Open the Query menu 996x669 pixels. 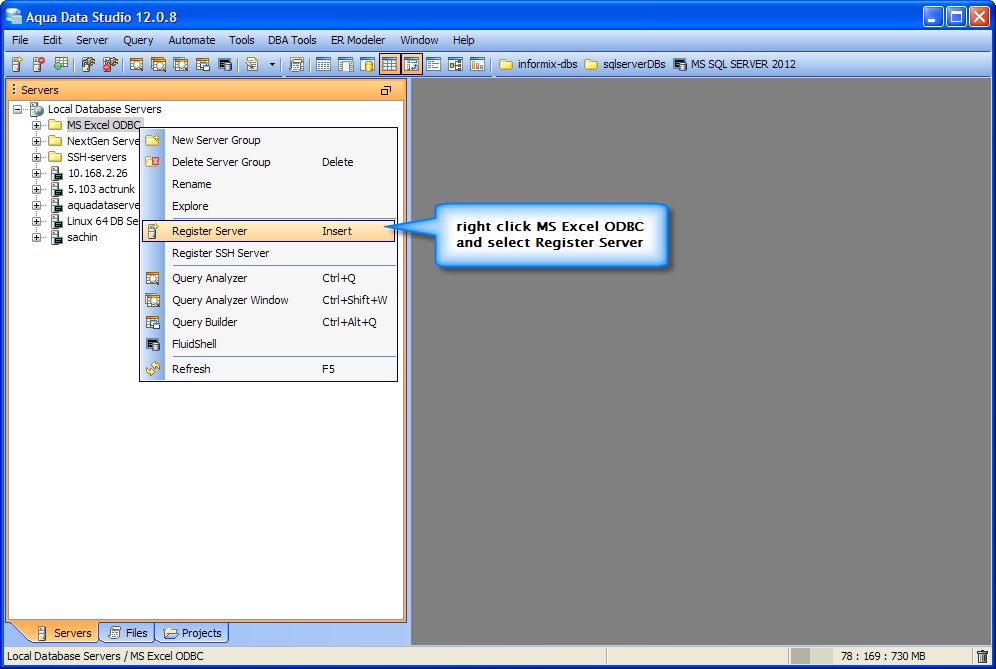tap(138, 40)
